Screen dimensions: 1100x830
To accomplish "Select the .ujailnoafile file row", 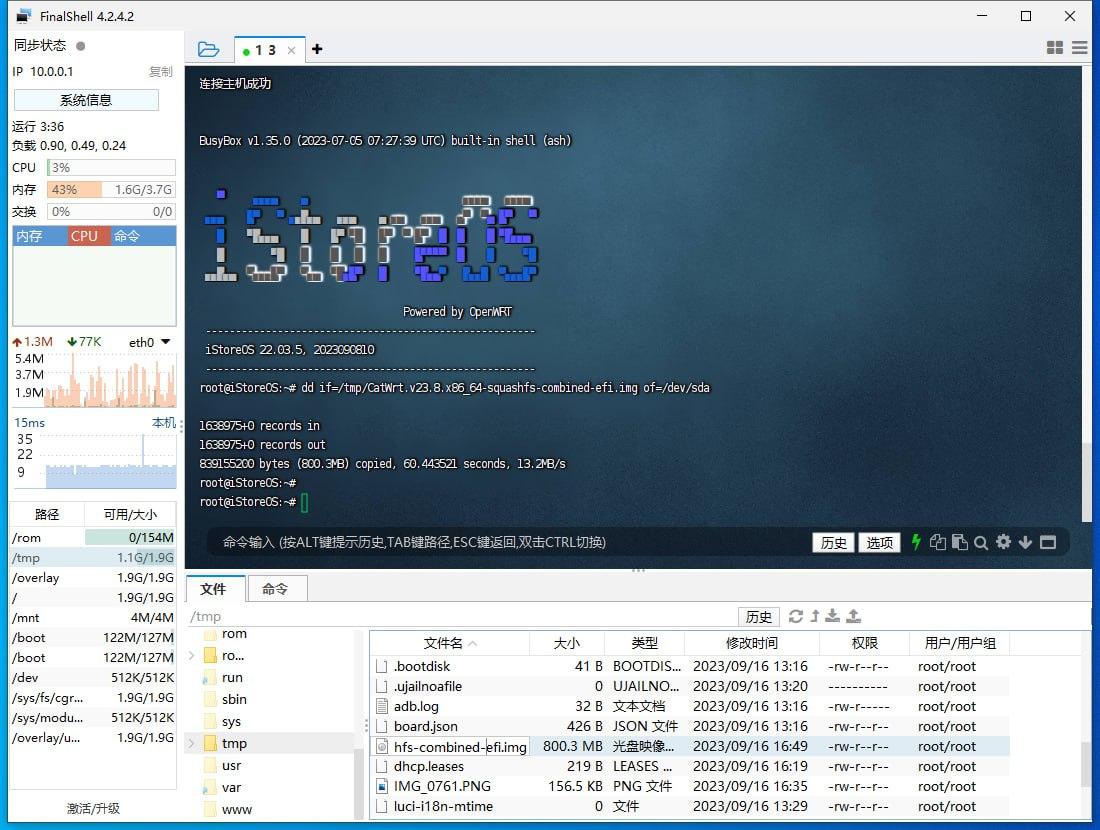I will 690,686.
